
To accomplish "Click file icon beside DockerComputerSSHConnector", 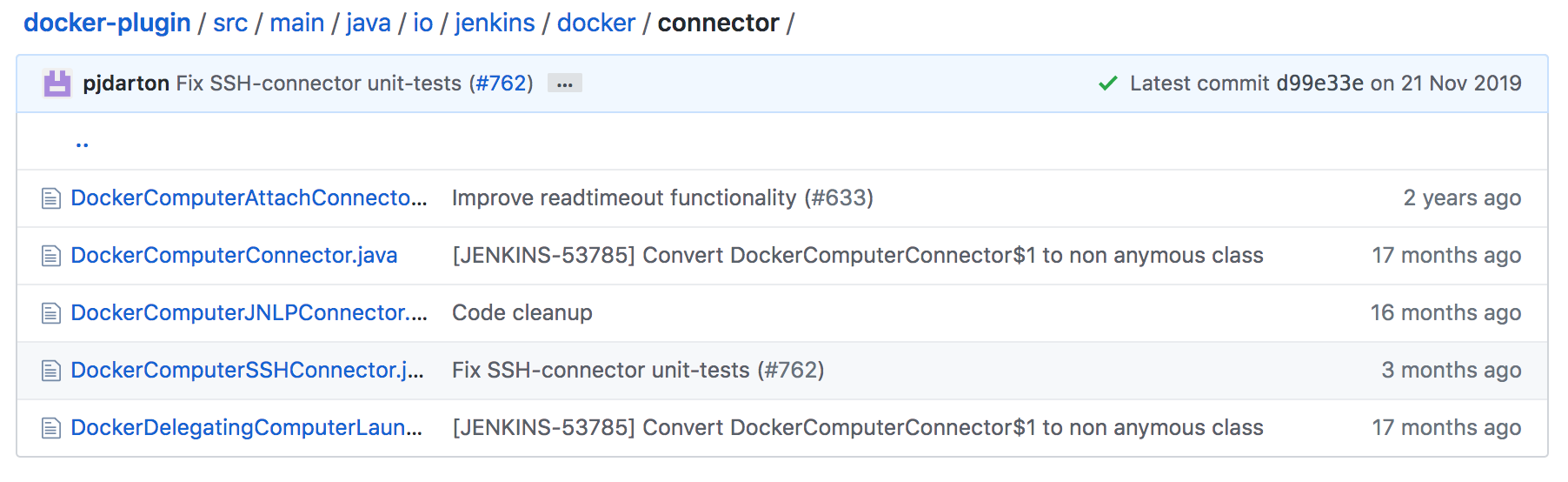I will click(51, 371).
